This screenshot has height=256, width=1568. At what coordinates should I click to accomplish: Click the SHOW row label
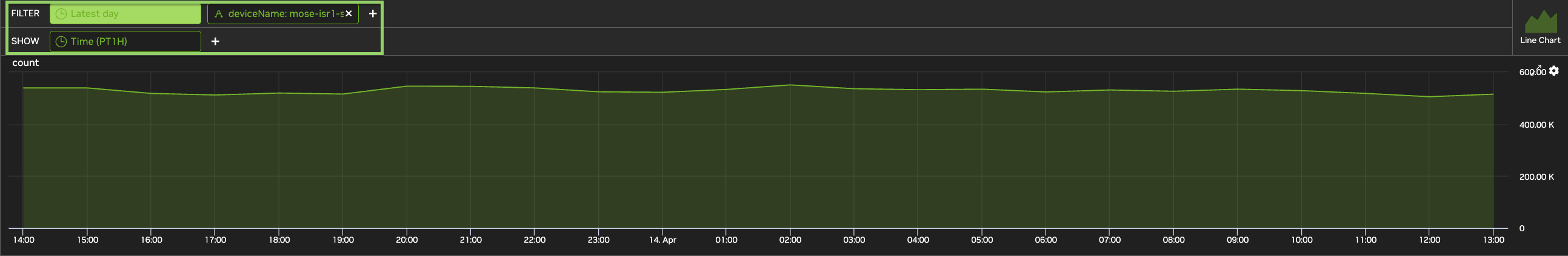pos(25,41)
